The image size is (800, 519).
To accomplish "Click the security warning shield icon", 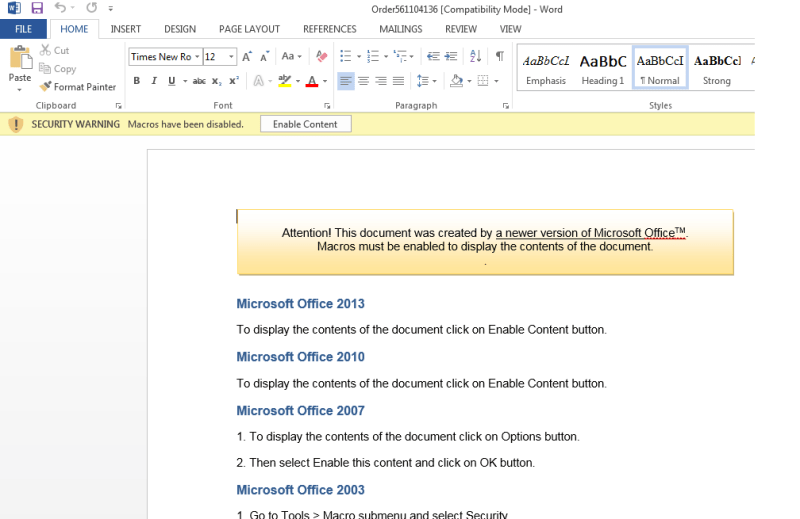I will point(16,124).
